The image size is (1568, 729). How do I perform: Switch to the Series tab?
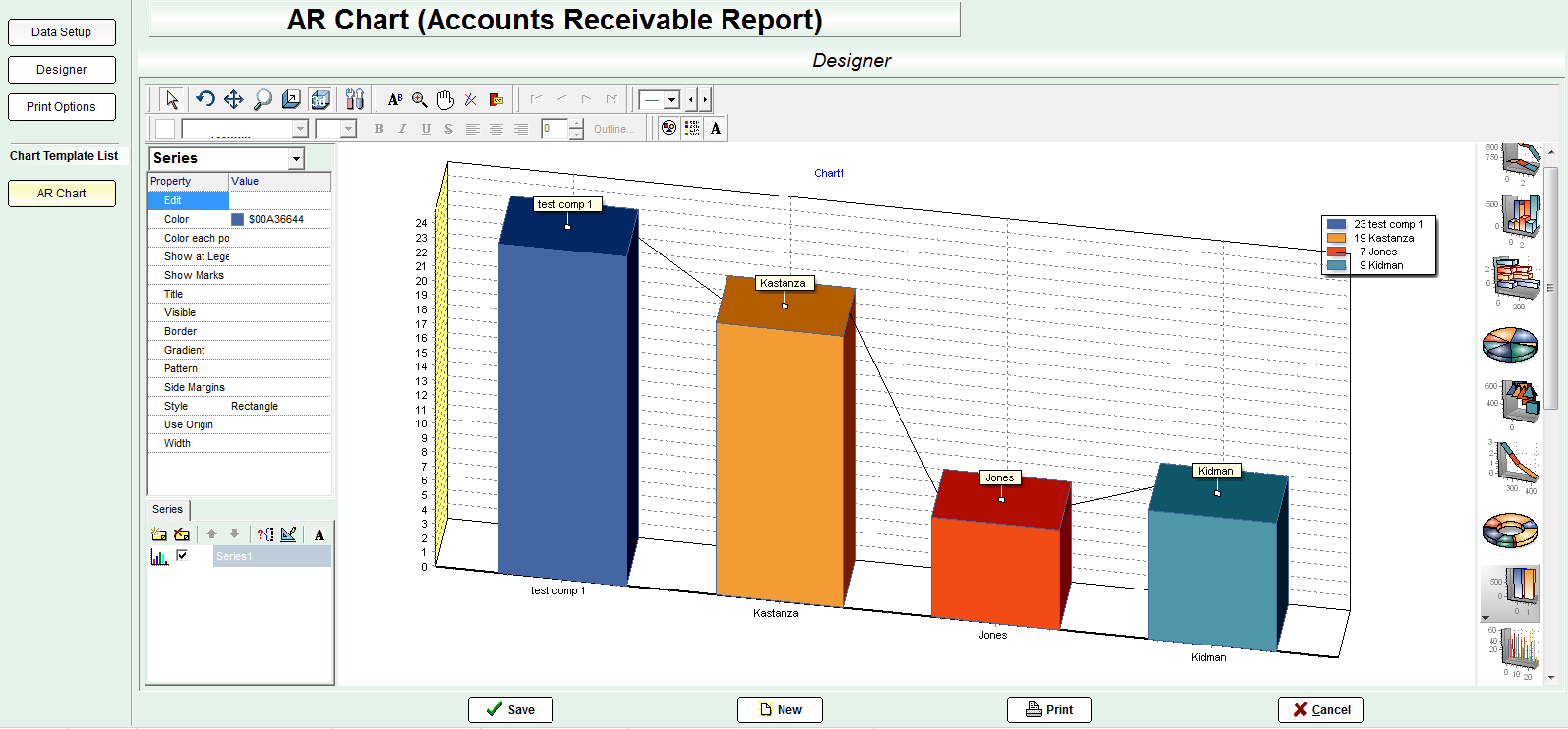coord(167,509)
